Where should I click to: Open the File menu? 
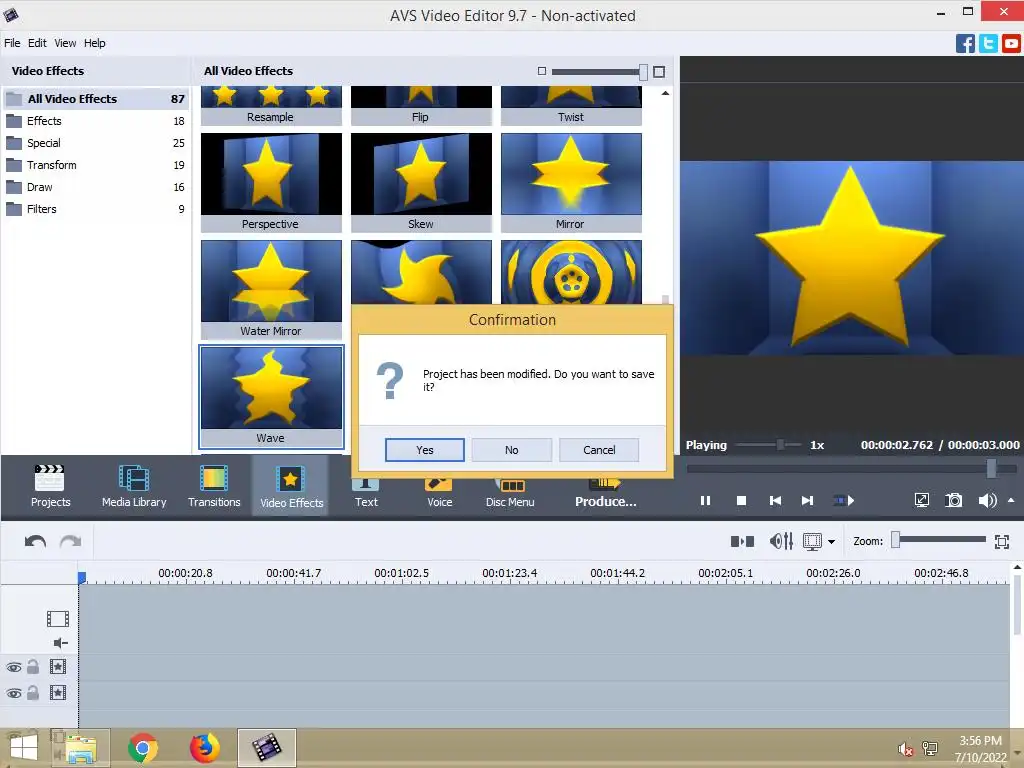pos(12,43)
